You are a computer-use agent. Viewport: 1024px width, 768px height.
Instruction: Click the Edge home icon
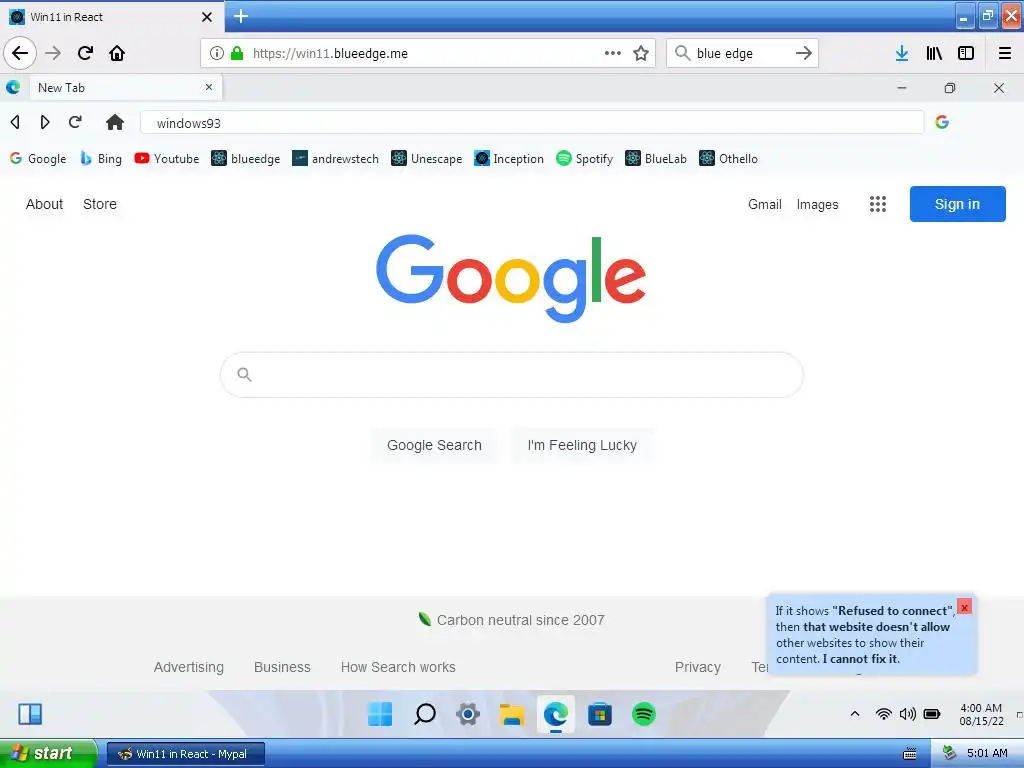point(115,122)
